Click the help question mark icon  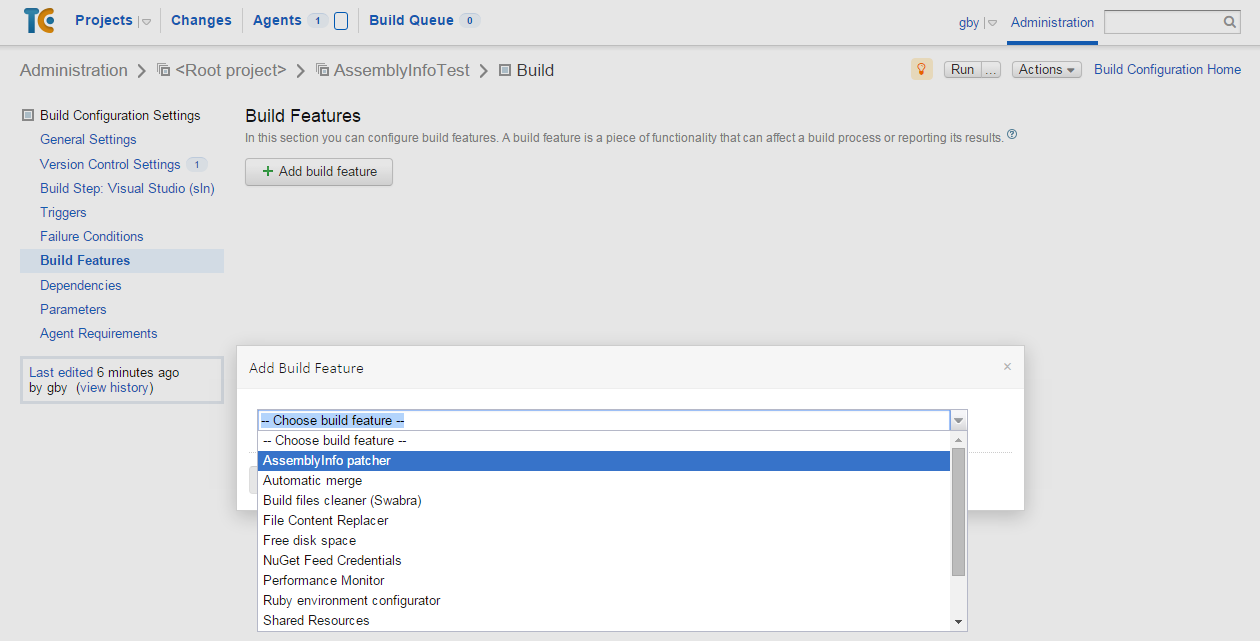(x=1012, y=135)
